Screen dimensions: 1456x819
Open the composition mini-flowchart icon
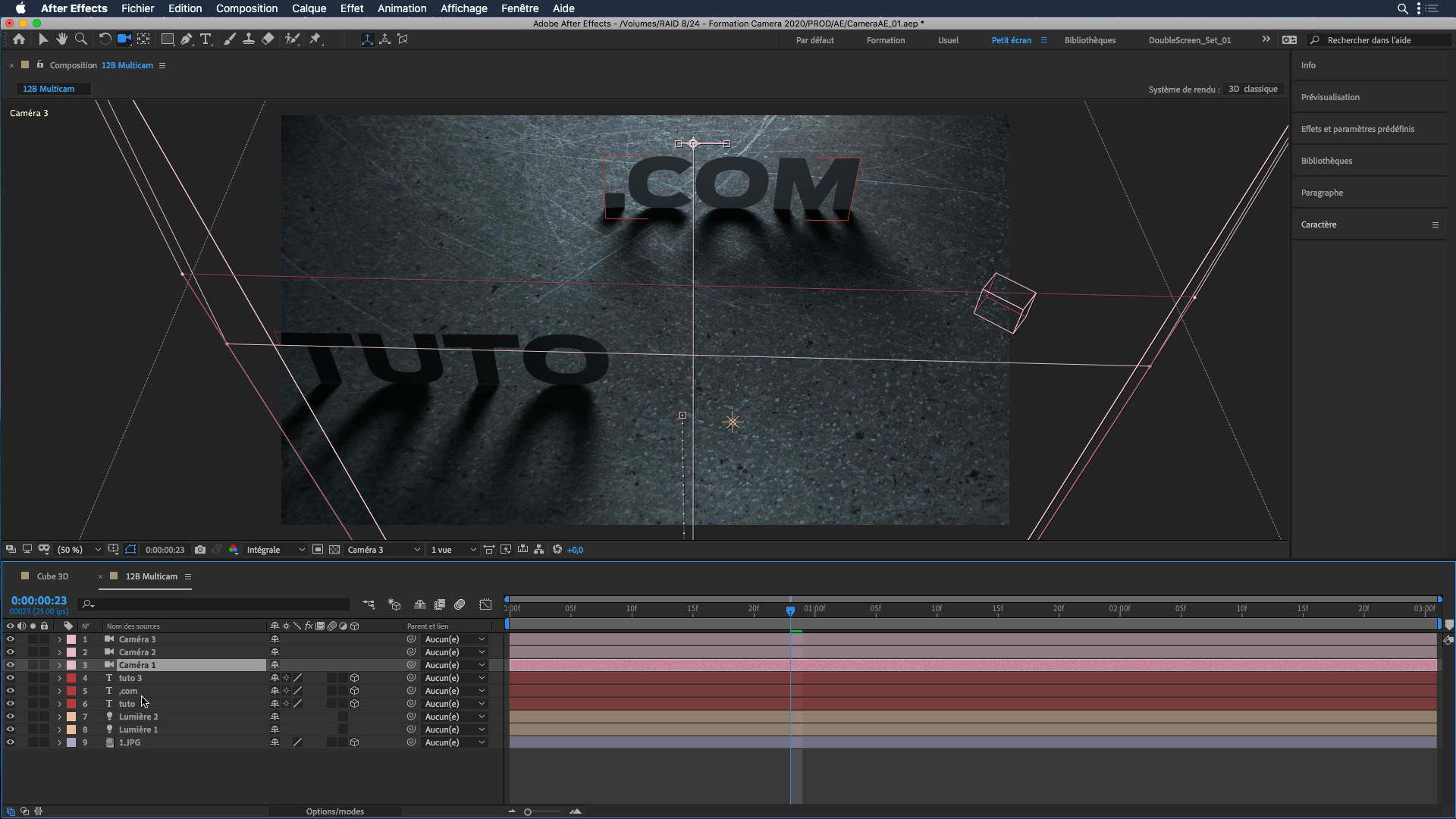[369, 604]
